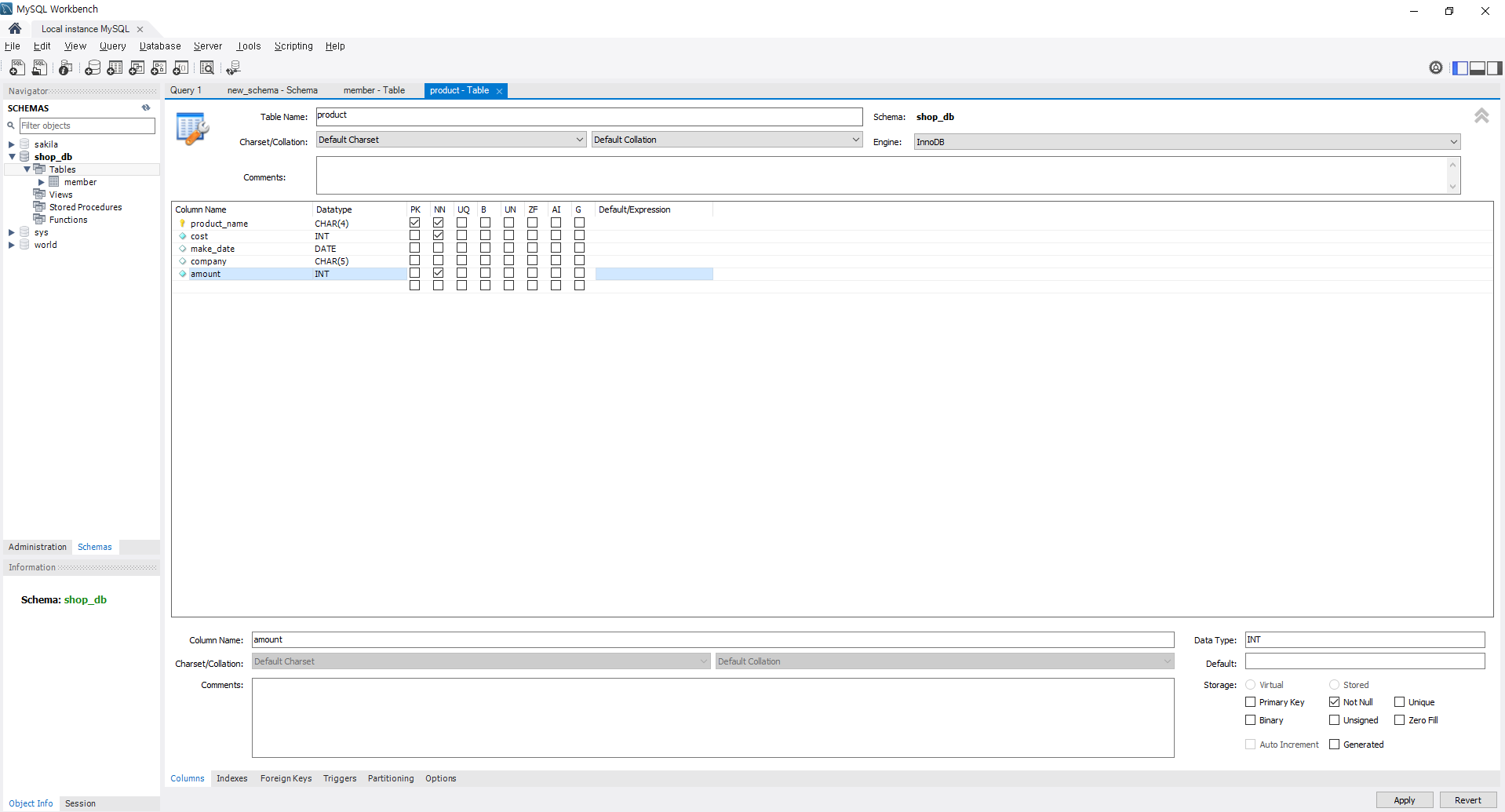Click the Filter objects search field
The image size is (1505, 812).
[x=87, y=126]
